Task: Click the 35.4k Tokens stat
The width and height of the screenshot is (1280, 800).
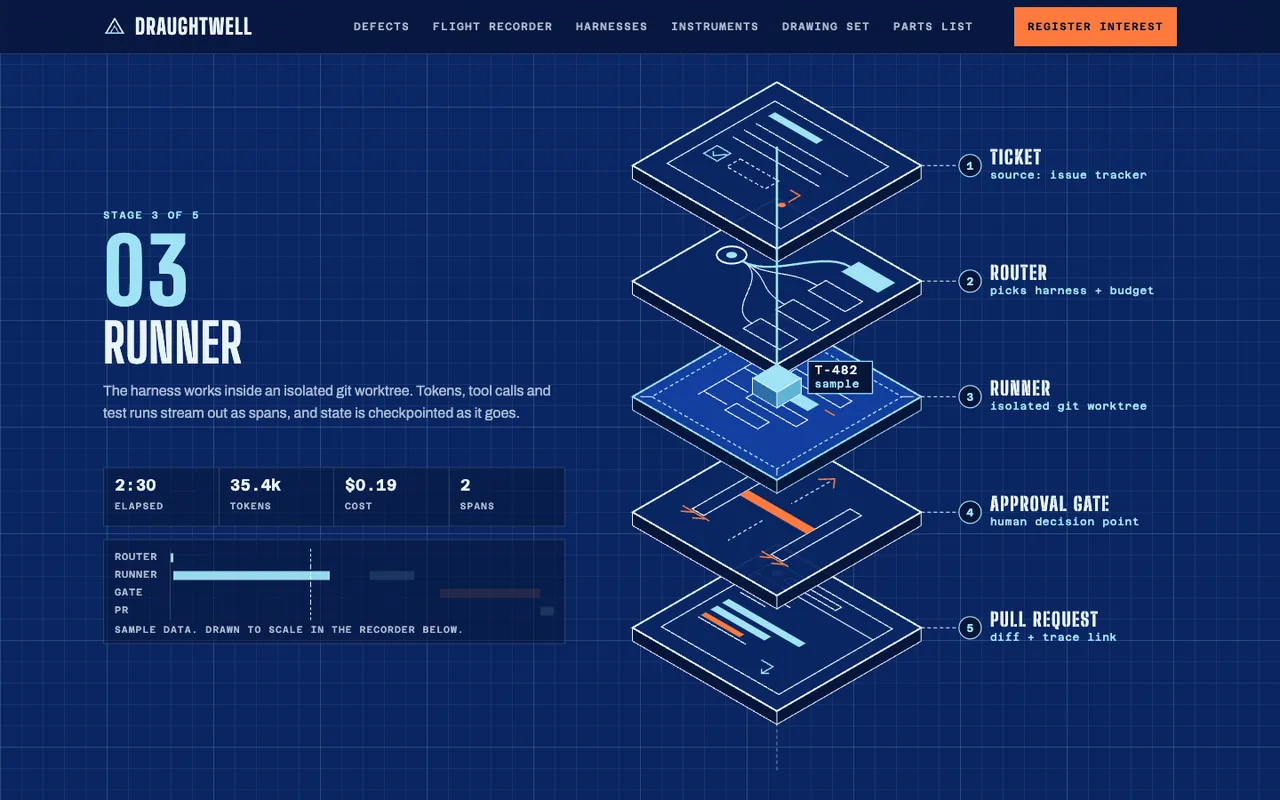Action: point(276,497)
